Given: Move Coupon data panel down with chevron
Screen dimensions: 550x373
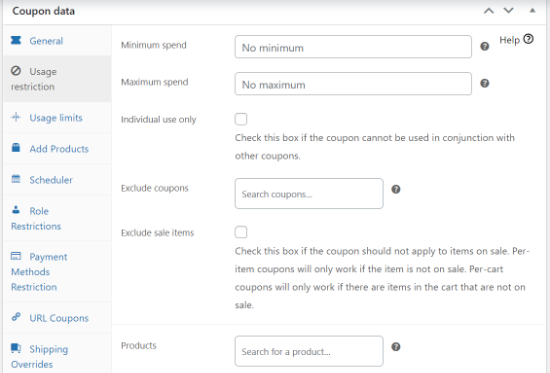Looking at the screenshot, I should point(508,11).
